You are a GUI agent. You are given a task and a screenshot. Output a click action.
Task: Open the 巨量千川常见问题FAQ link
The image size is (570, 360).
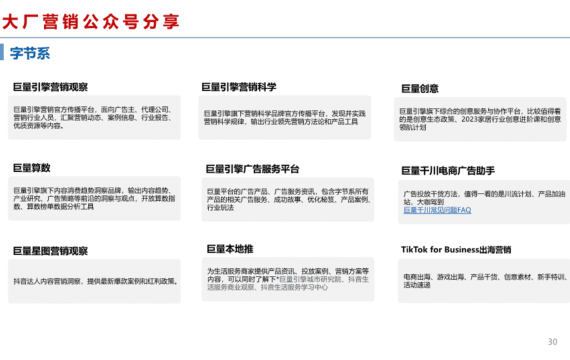[x=437, y=210]
